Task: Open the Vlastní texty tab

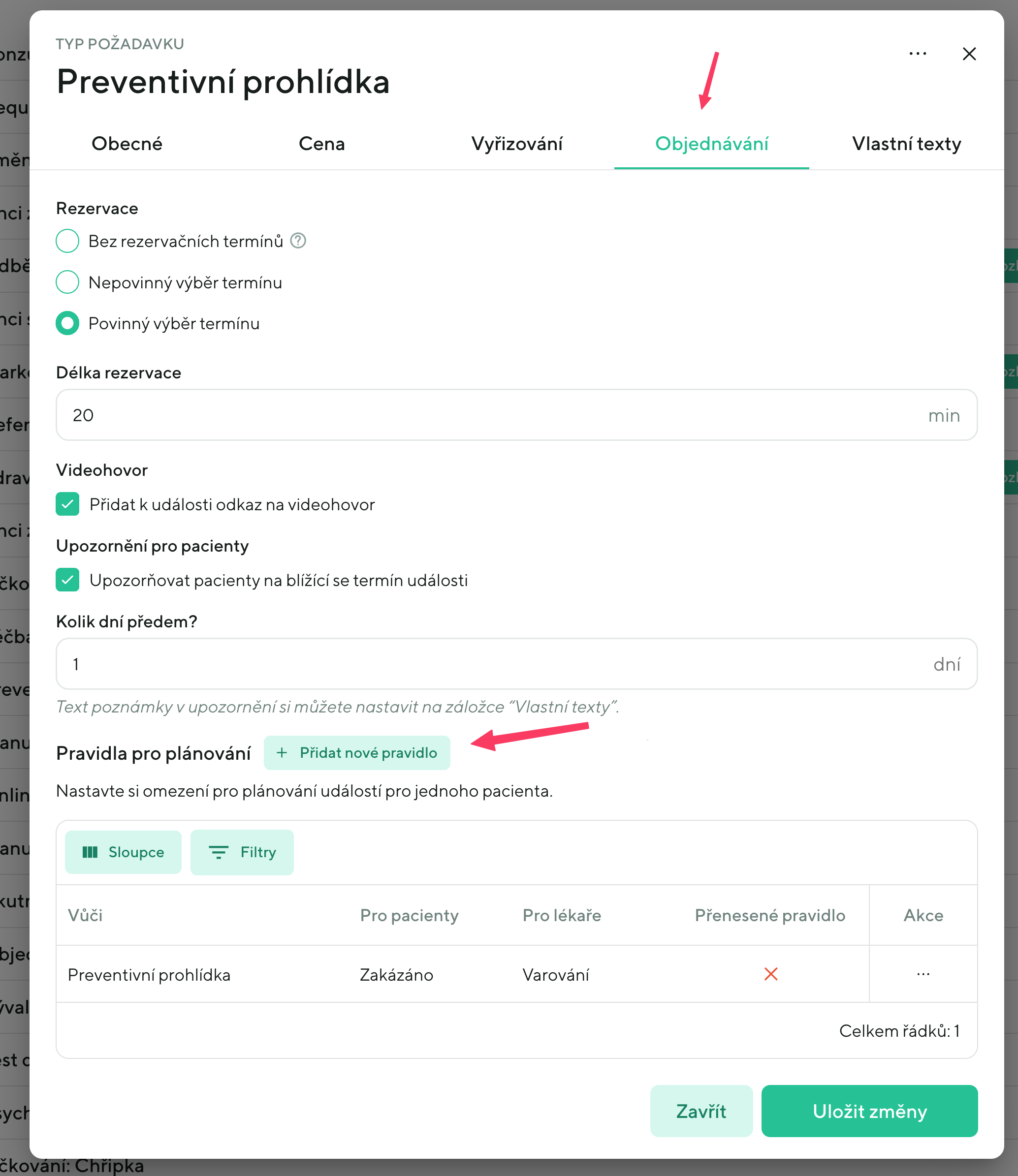Action: coord(906,144)
